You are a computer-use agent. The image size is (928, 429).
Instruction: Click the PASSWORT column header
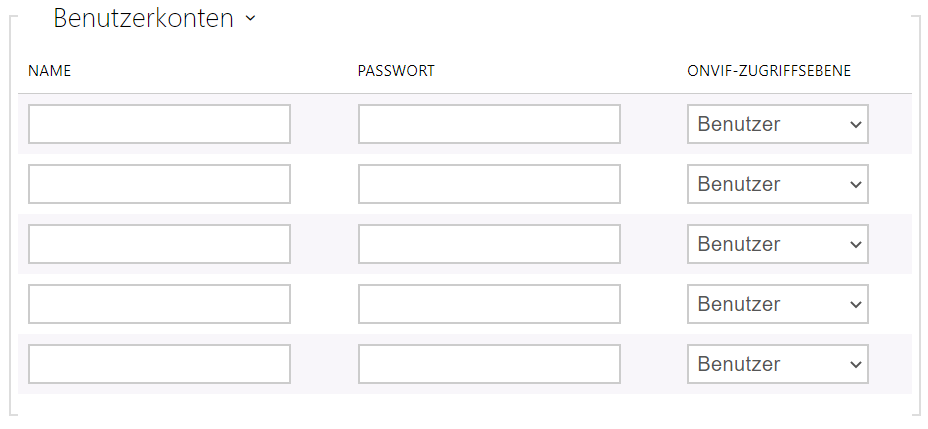(x=395, y=72)
